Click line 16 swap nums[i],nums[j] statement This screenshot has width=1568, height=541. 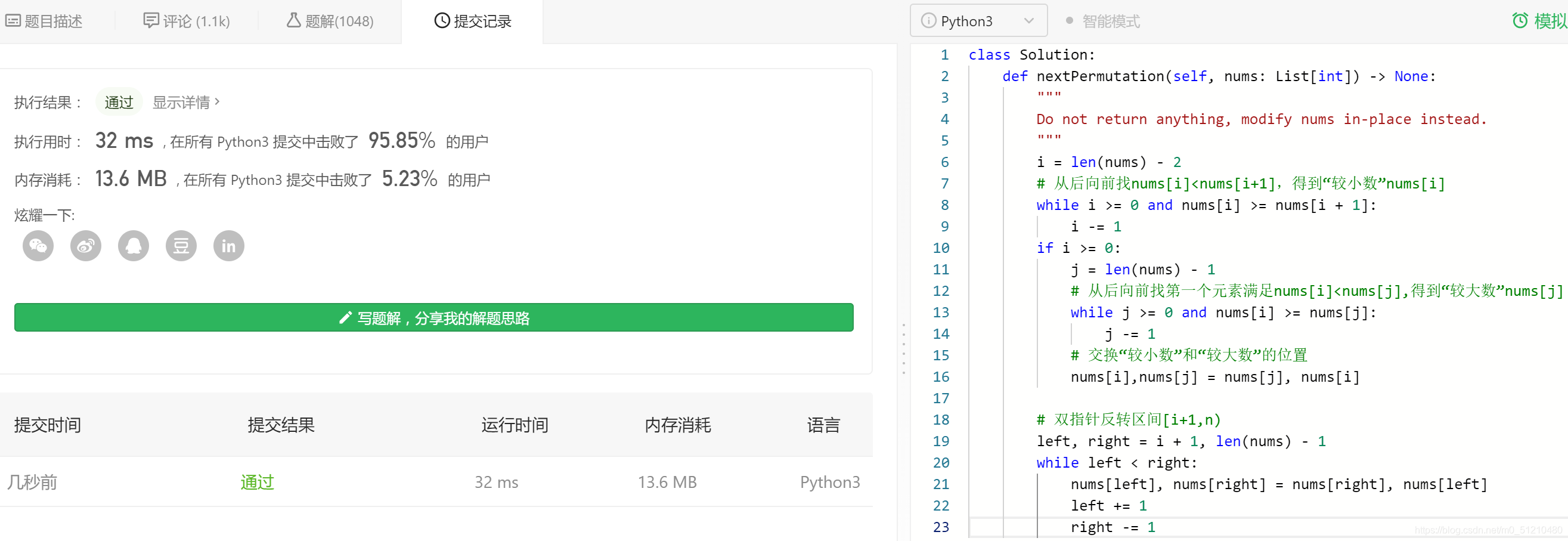pos(1214,377)
